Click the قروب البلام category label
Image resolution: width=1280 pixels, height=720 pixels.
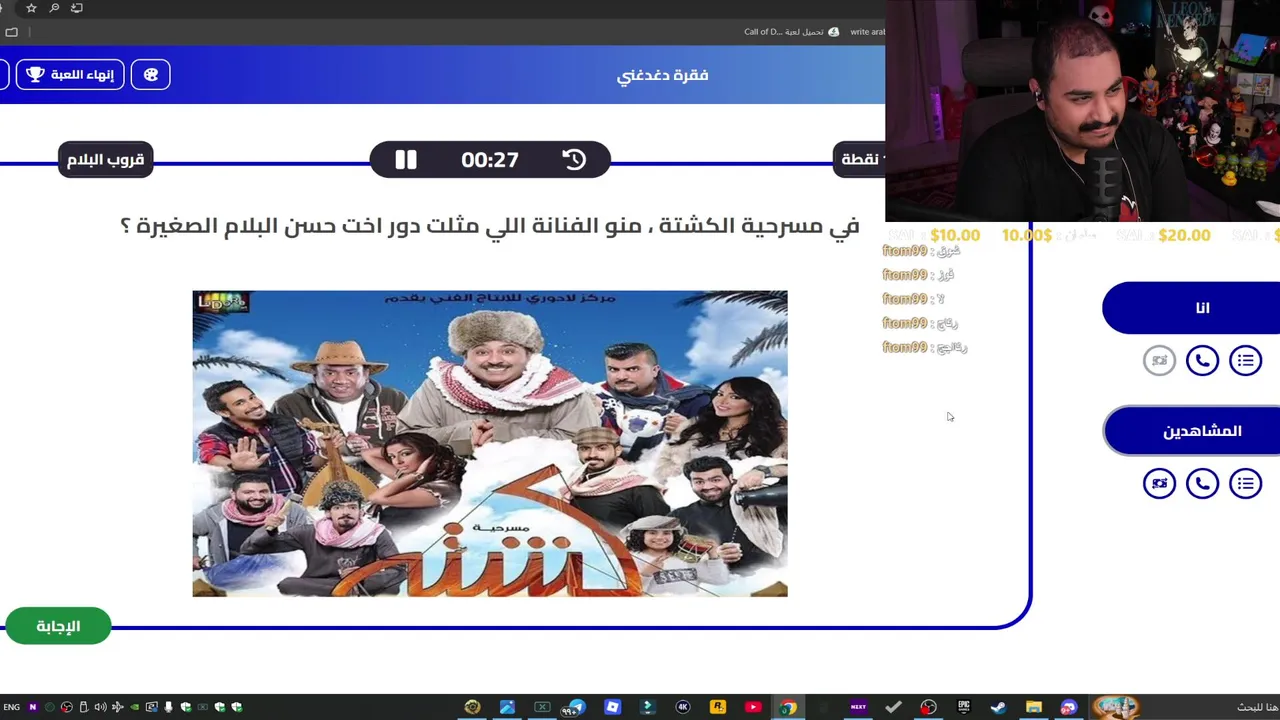(105, 160)
